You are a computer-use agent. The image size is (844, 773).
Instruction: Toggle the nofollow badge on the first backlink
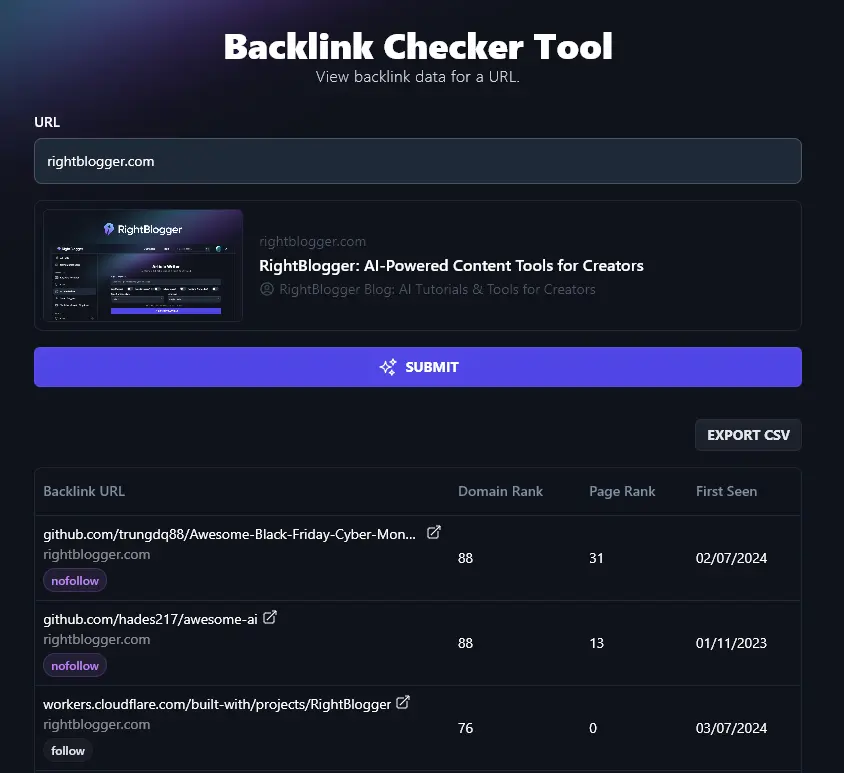point(74,580)
